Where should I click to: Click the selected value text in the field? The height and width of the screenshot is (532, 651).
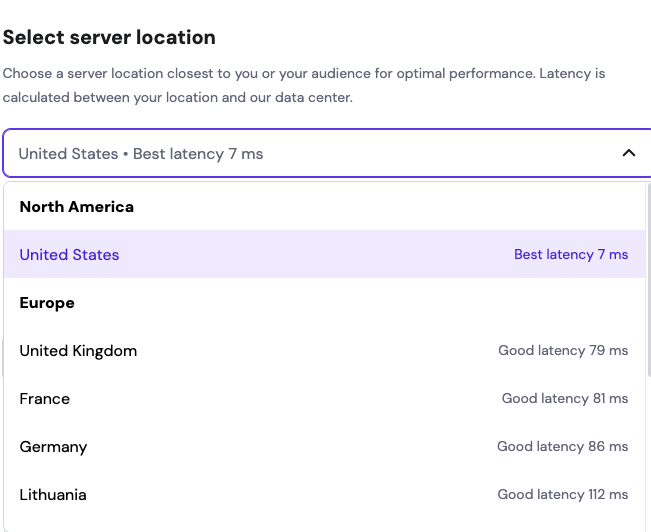click(141, 154)
